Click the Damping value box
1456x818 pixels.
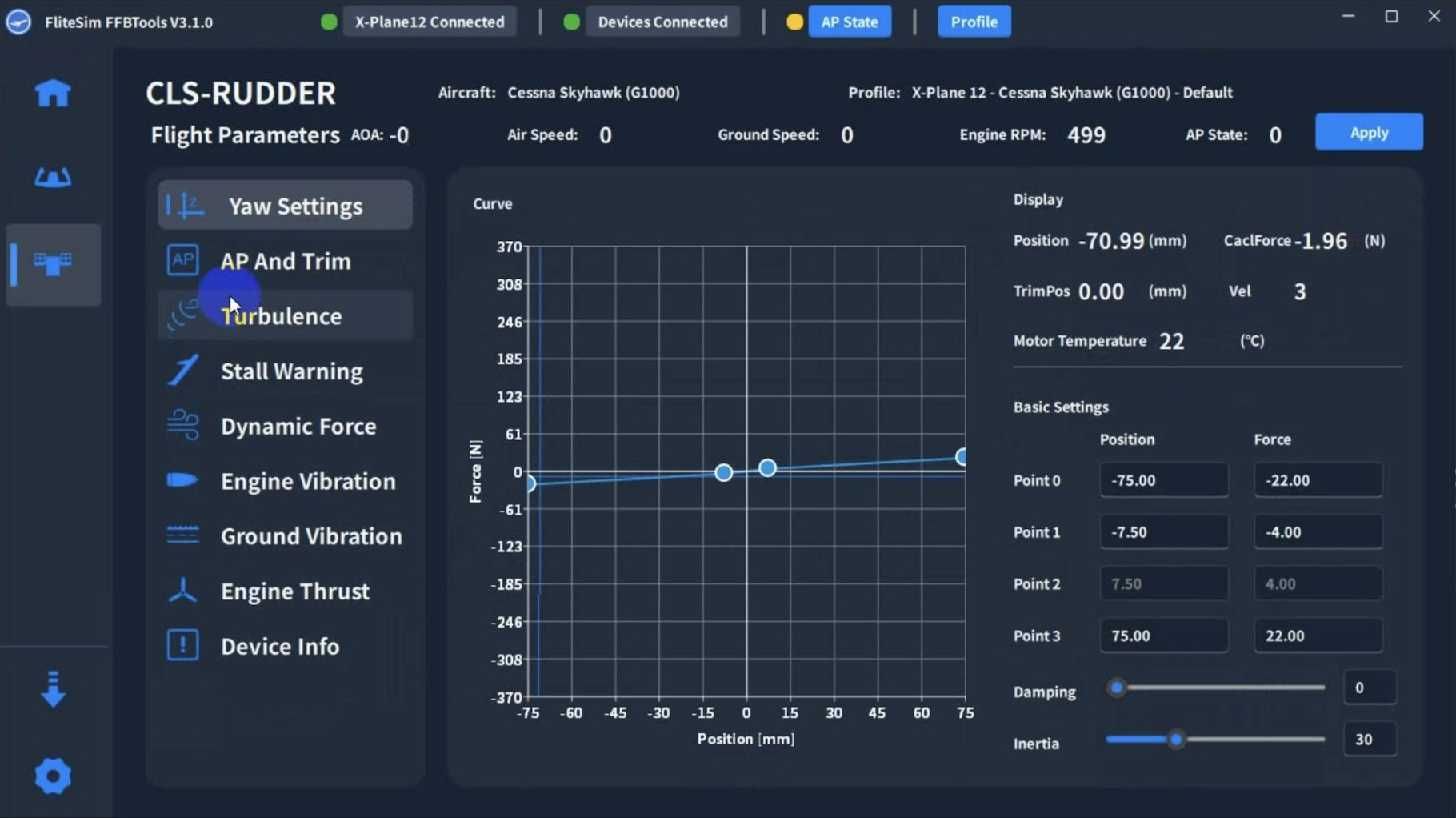click(1370, 688)
